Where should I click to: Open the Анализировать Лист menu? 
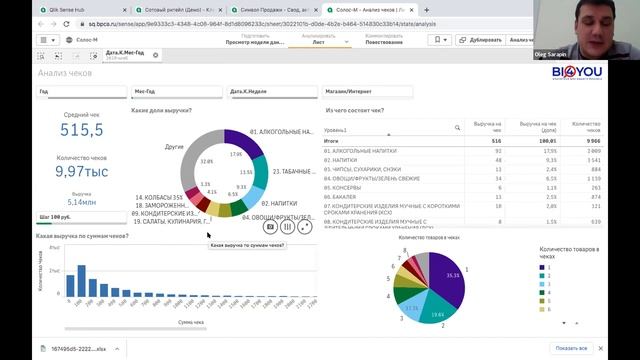[318, 39]
